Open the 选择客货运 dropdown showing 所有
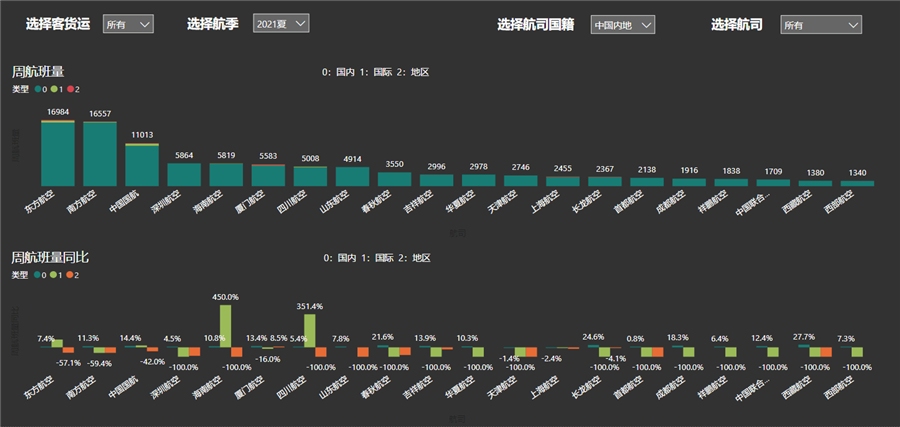The width and height of the screenshot is (900, 427). (x=128, y=24)
